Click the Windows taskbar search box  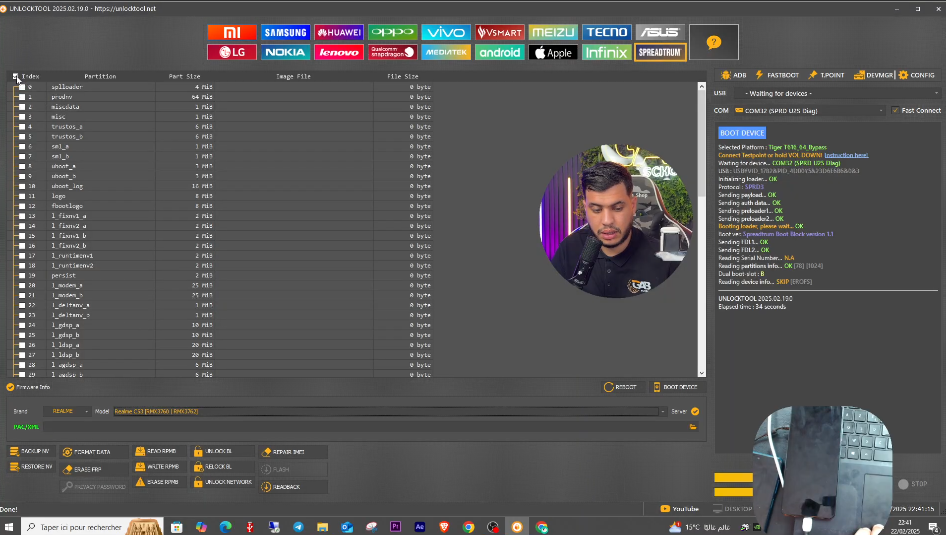pos(92,527)
